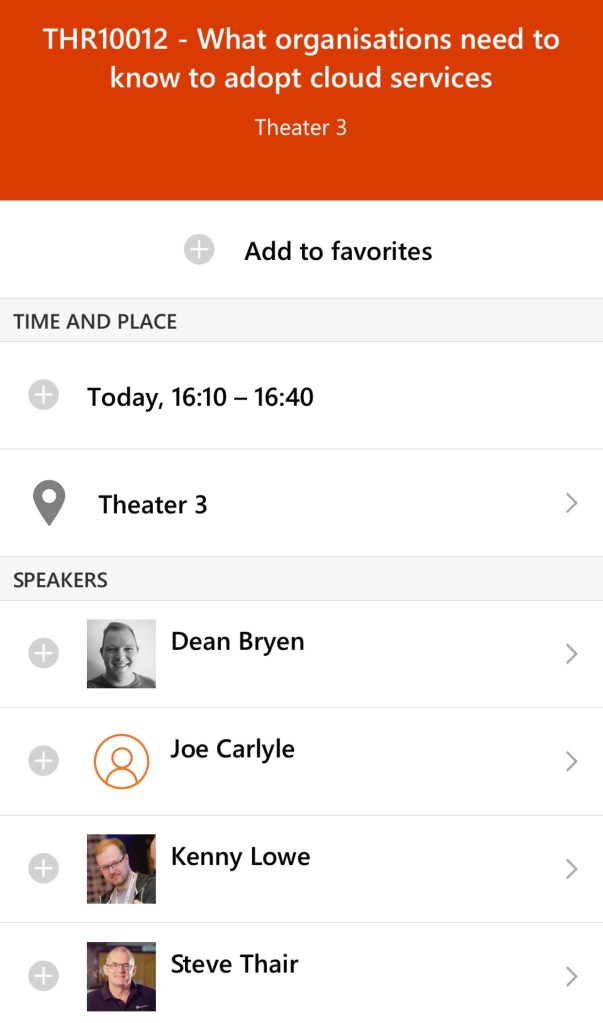Open Dean Bryen details via chevron
The image size is (603, 1023).
pyautogui.click(x=571, y=654)
